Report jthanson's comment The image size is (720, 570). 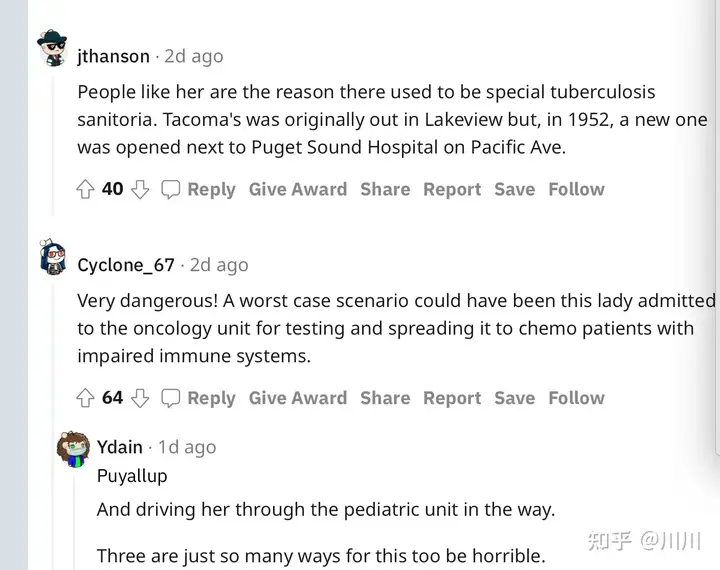tap(452, 189)
